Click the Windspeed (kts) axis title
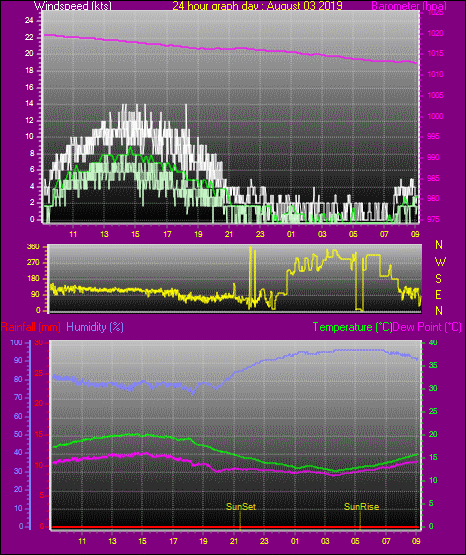This screenshot has width=466, height=555. click(x=73, y=6)
